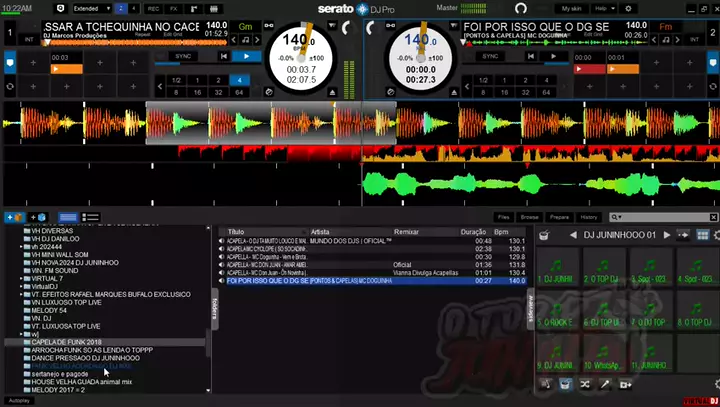Trigger the red 00:00 cue on deck 2
The height and width of the screenshot is (407, 720).
click(x=590, y=69)
